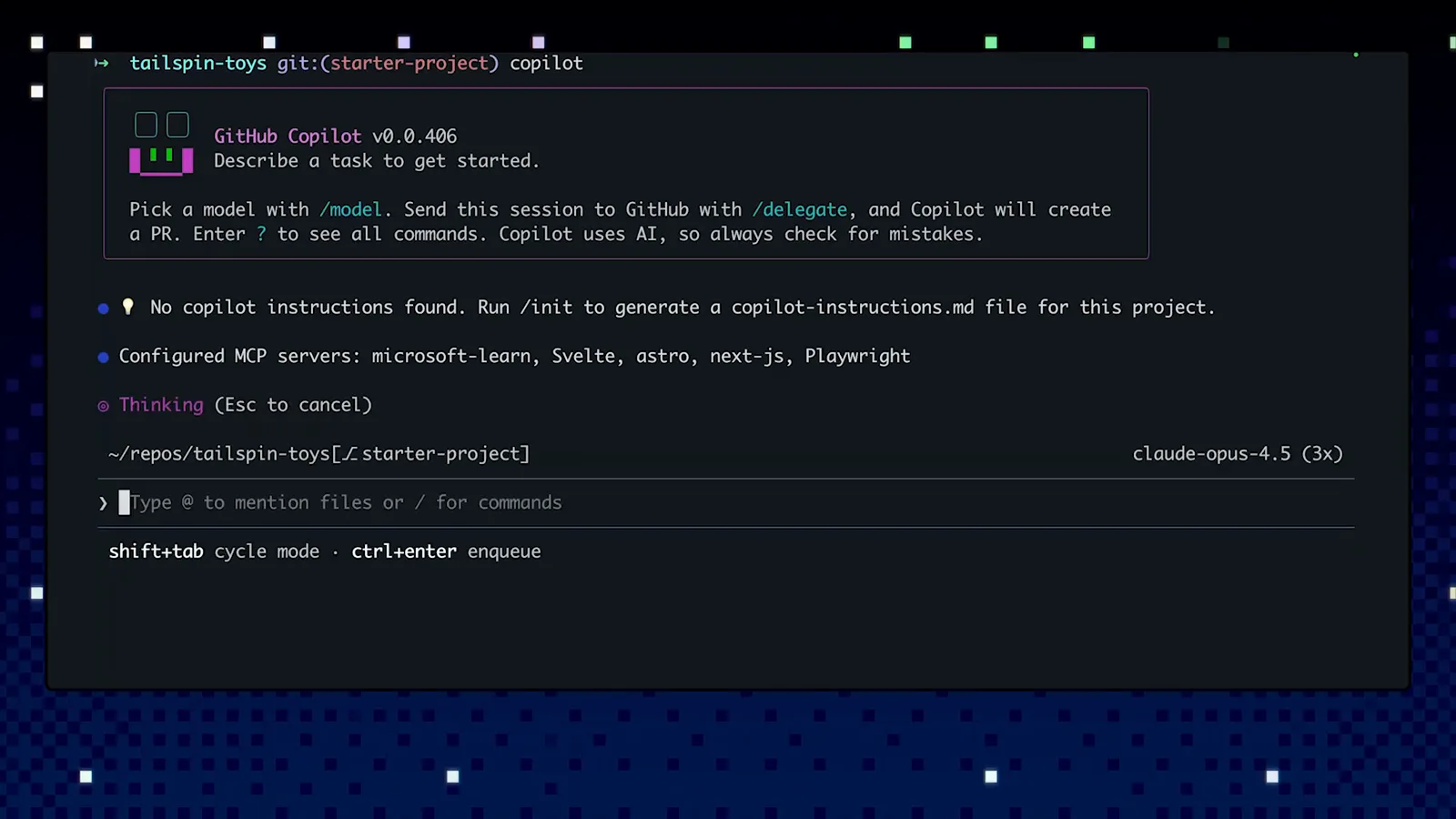Click the lightbulb tip icon
Viewport: 1456px width, 819px height.
128,307
